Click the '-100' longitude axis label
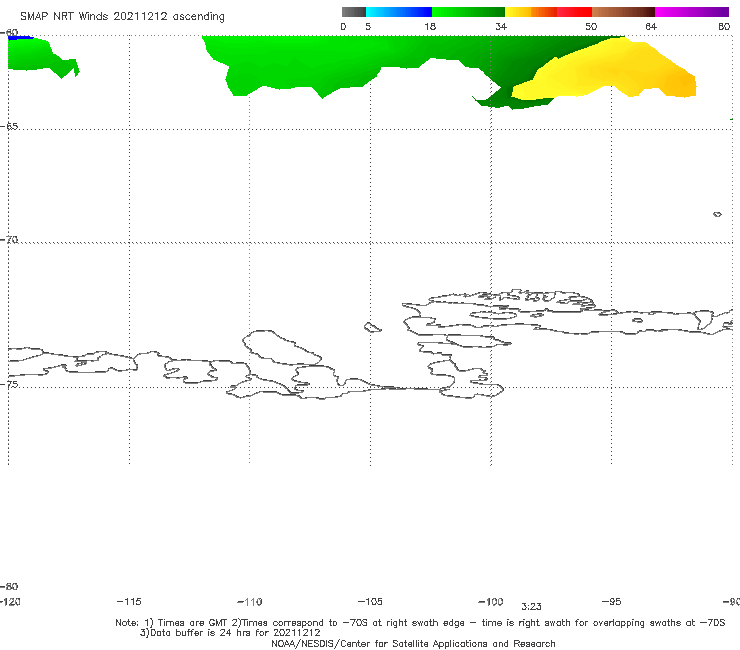The height and width of the screenshot is (650, 740). point(491,601)
